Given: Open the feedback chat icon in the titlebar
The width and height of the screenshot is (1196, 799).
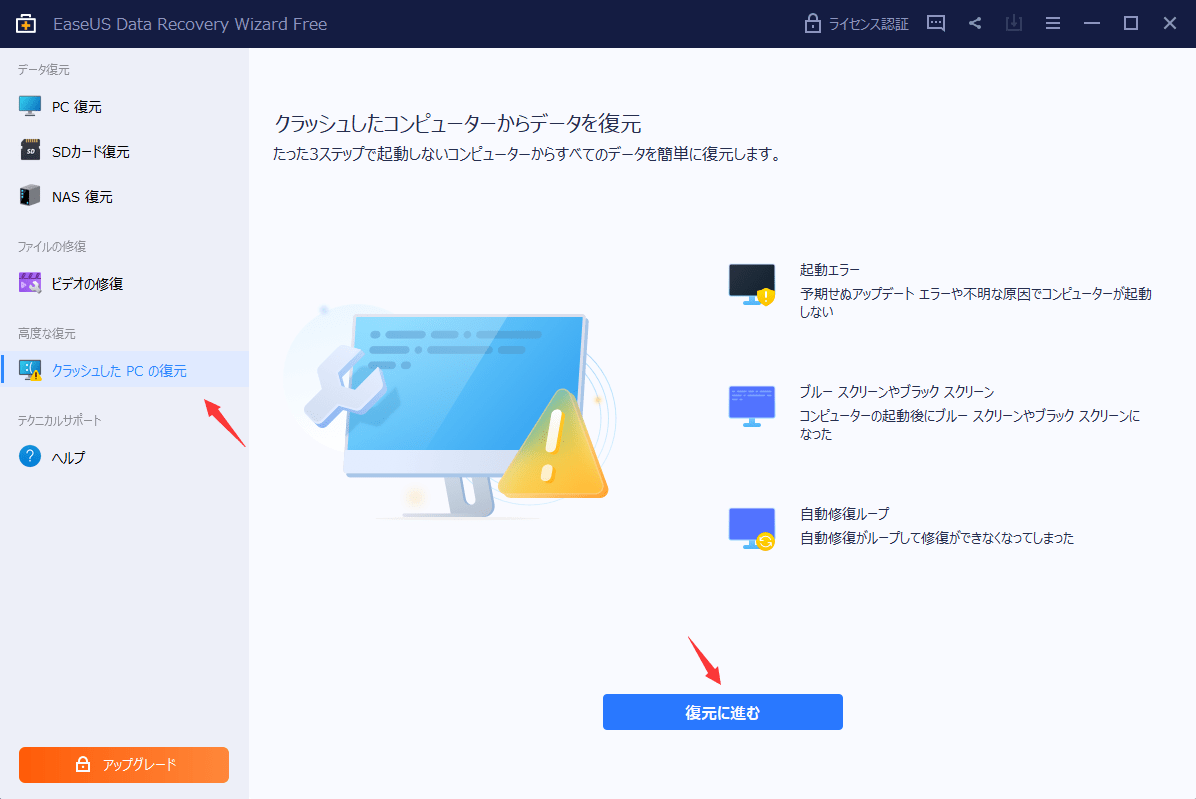Looking at the screenshot, I should (x=935, y=23).
